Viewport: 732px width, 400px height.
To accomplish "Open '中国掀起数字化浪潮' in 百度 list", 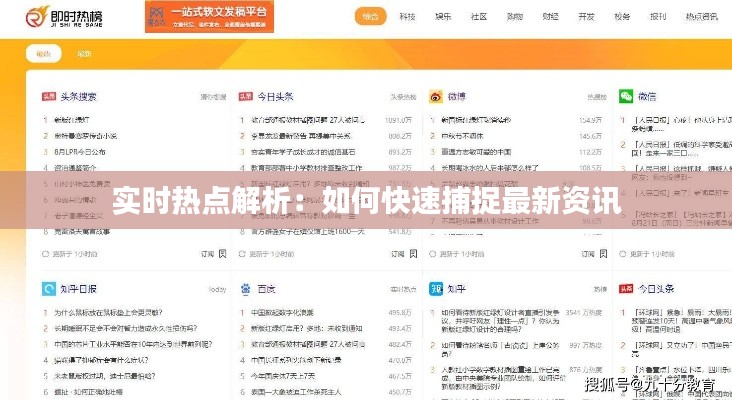I will point(282,312).
